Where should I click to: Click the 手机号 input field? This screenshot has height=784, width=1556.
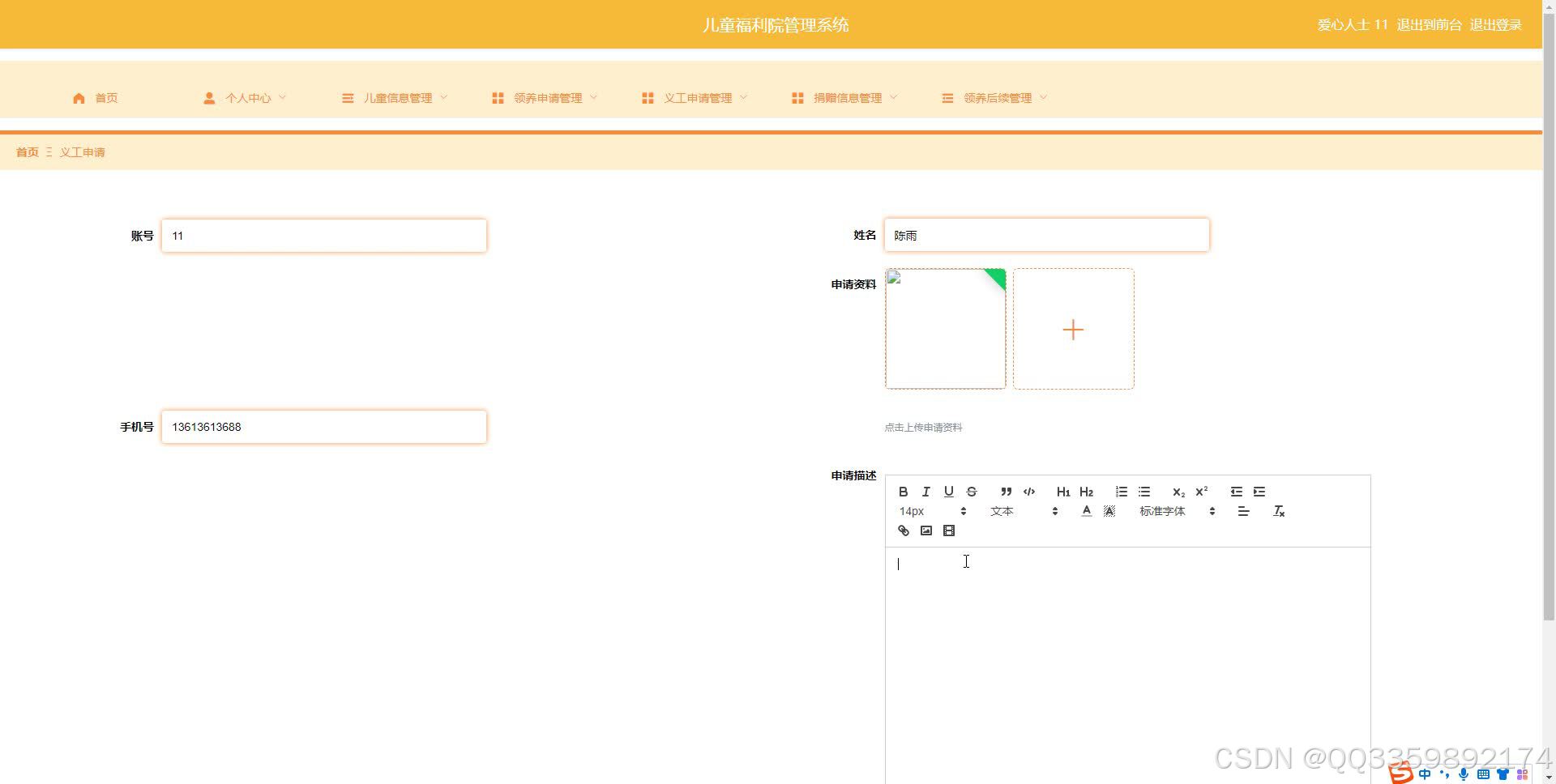click(324, 427)
